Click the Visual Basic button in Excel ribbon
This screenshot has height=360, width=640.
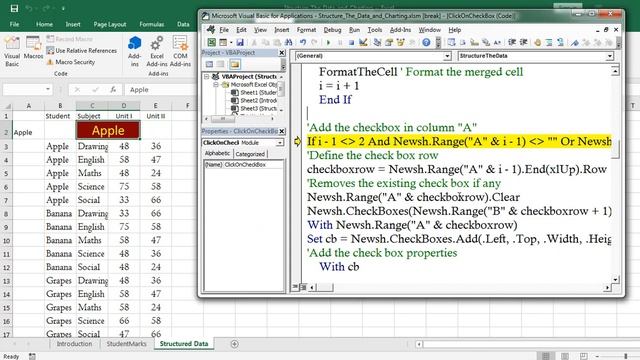(x=12, y=51)
